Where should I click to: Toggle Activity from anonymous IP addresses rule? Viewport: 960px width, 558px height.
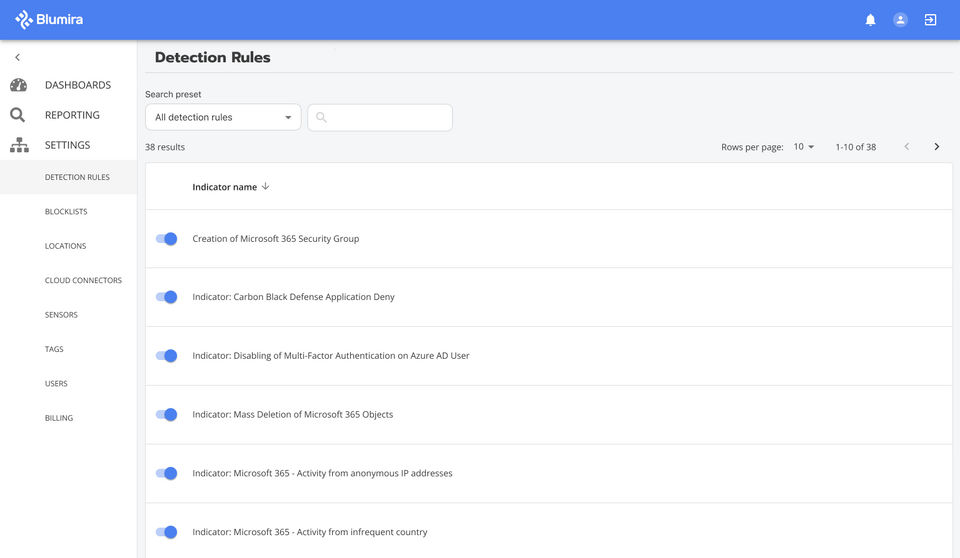(x=167, y=473)
